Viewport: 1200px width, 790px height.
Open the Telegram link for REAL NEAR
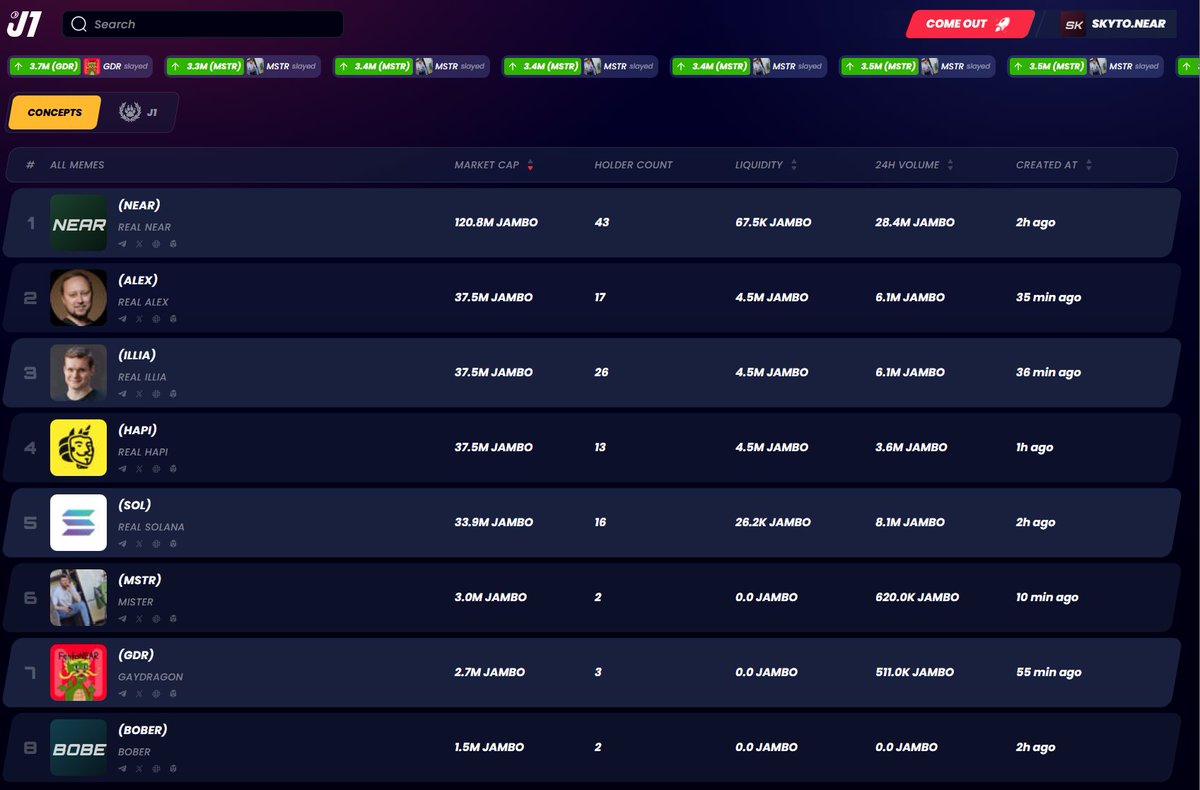123,244
